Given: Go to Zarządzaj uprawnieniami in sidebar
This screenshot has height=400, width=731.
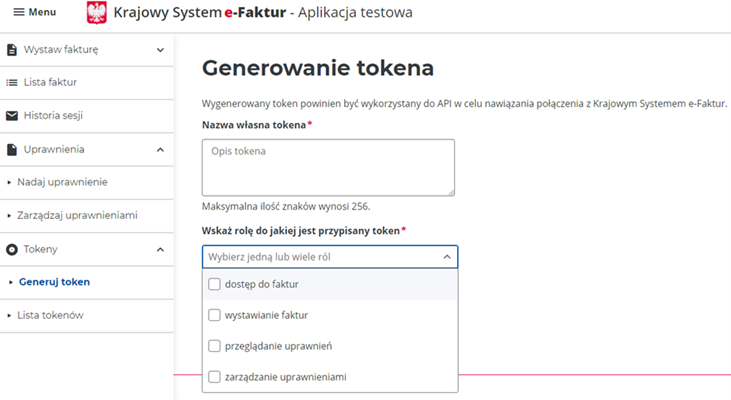Looking at the screenshot, I should pyautogui.click(x=77, y=215).
